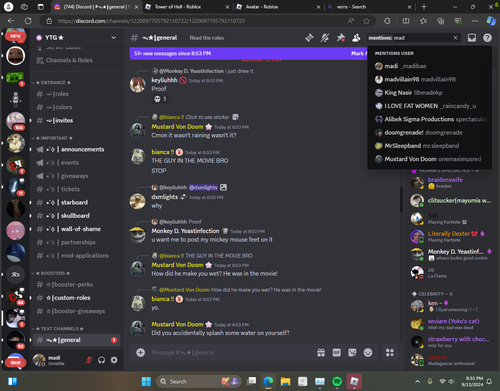The height and width of the screenshot is (391, 500).
Task: Toggle the member list icon
Action: 356,38
